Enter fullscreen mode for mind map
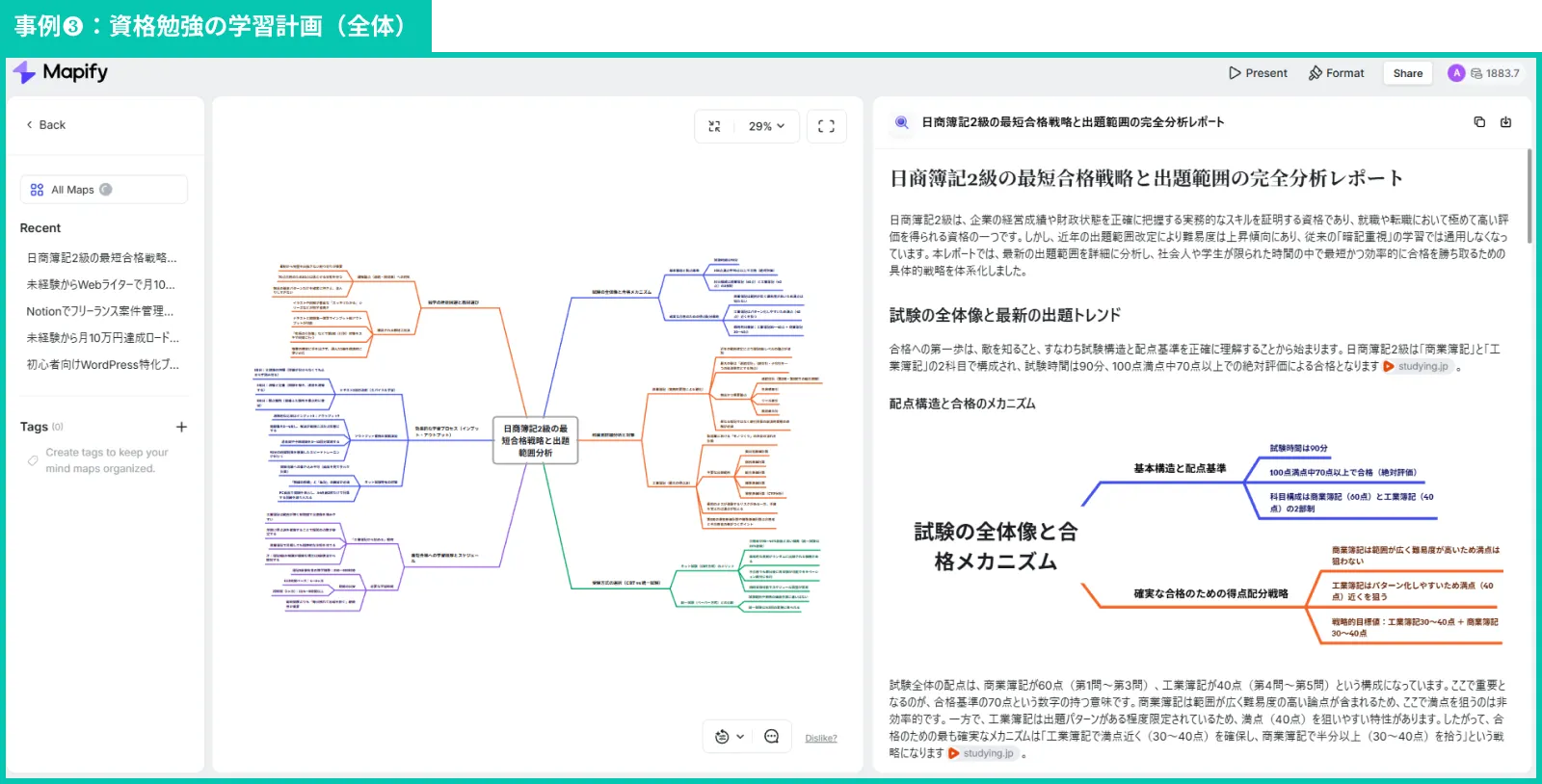The height and width of the screenshot is (784, 1542). [x=826, y=126]
